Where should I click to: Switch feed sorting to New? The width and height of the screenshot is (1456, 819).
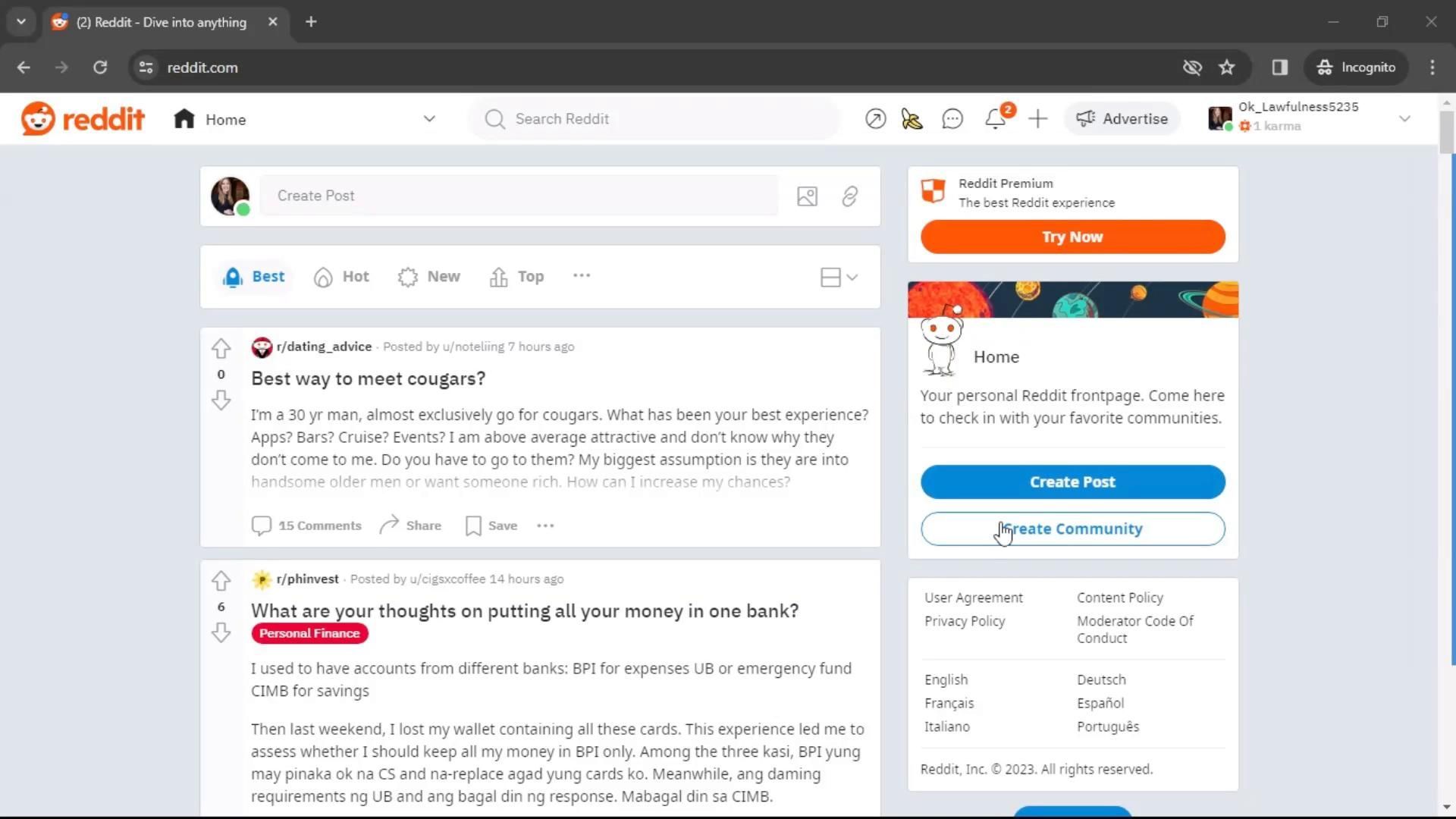pos(429,277)
